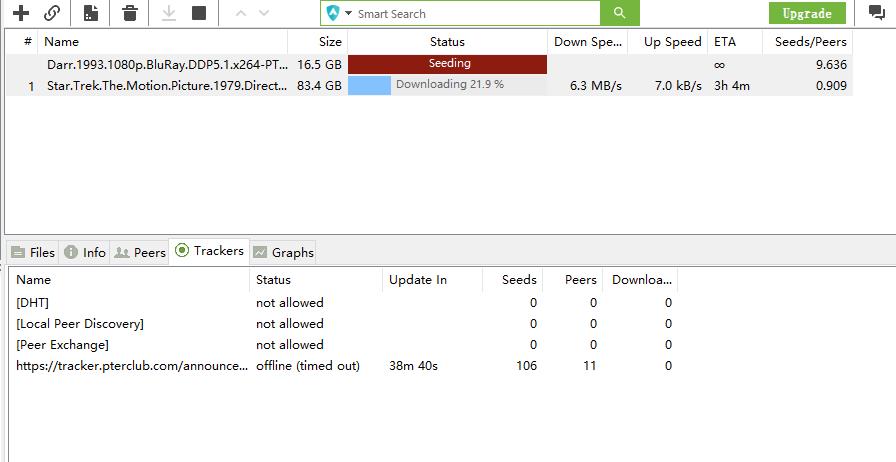The height and width of the screenshot is (462, 896).
Task: Sort torrents by ETA column
Action: coord(735,42)
